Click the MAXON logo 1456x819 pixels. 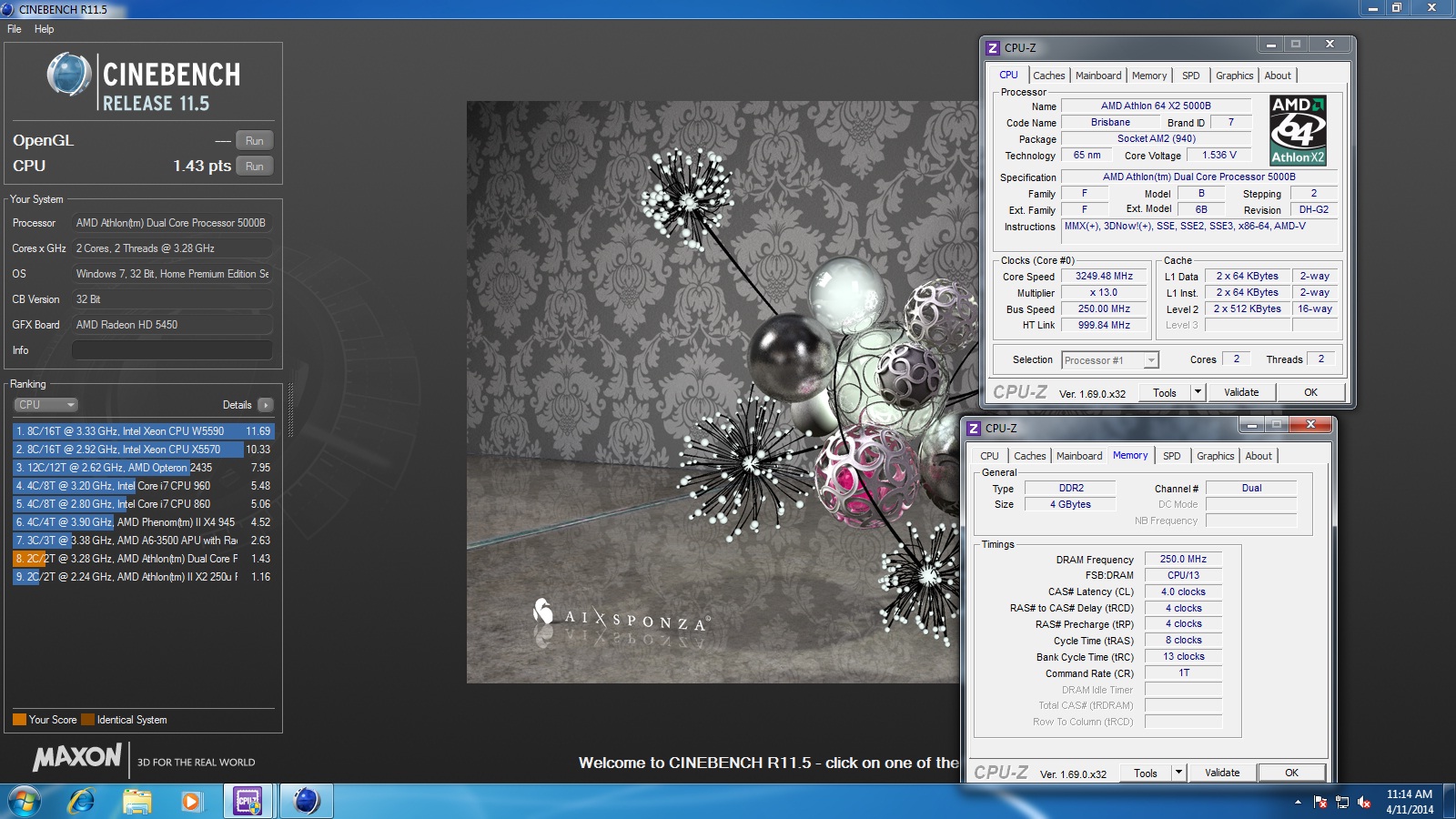[77, 757]
